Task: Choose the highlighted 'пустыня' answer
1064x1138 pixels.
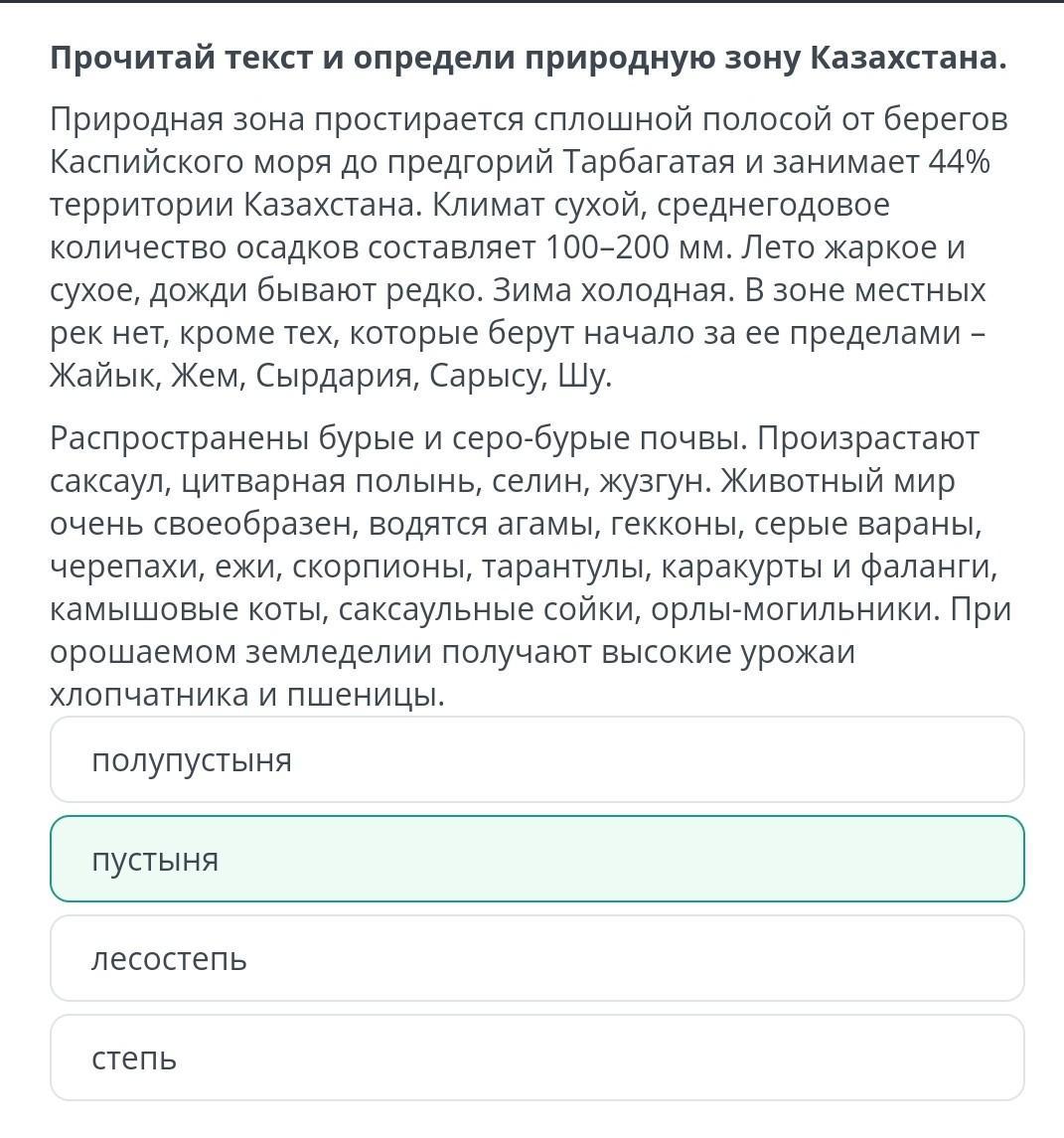Action: pyautogui.click(x=536, y=859)
